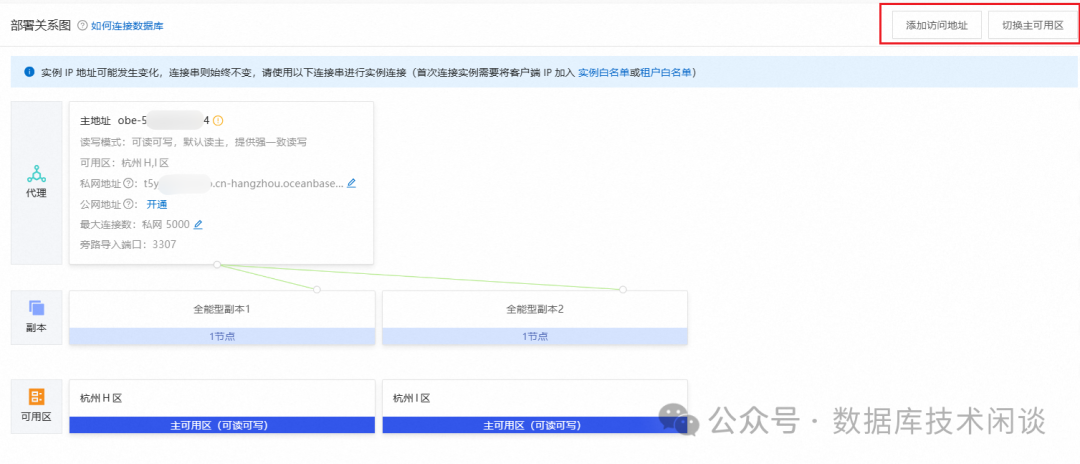Click the 旁路导入端口：3307 text

coord(128,244)
